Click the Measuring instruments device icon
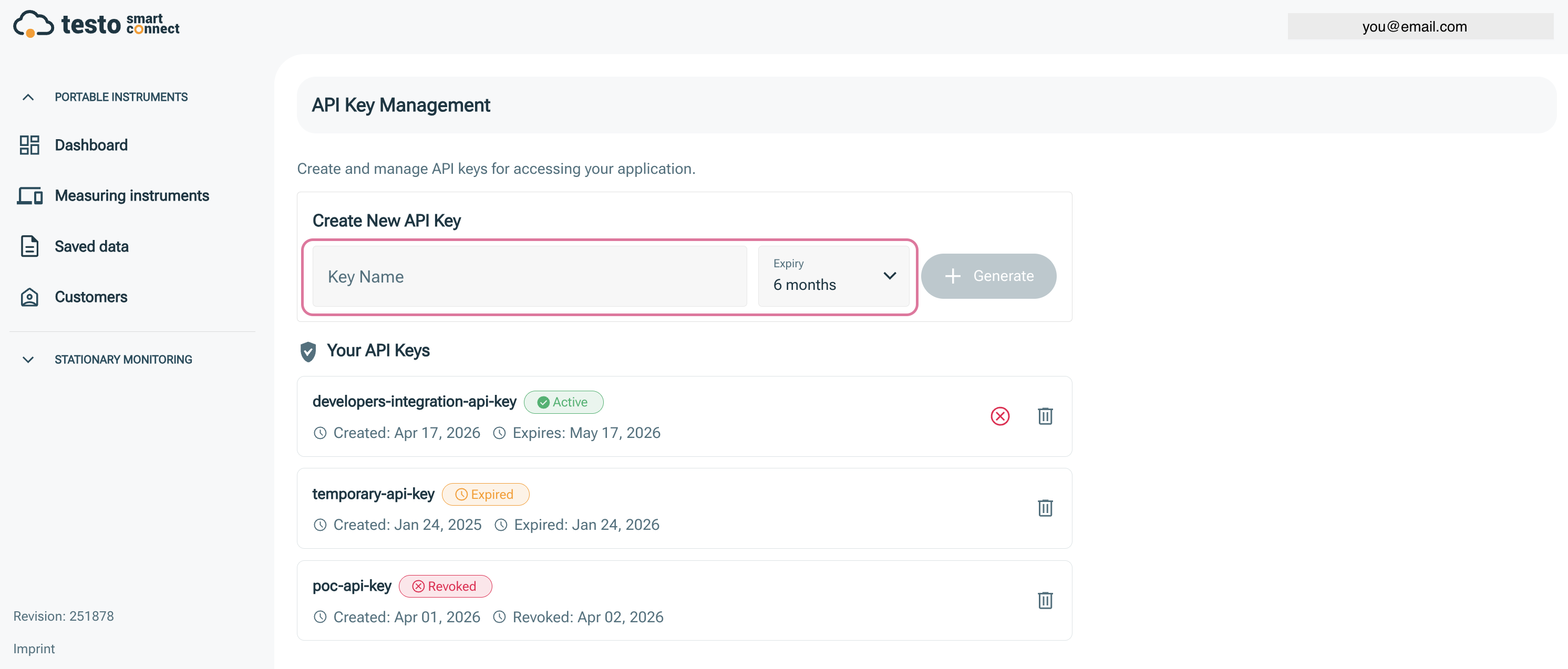 [29, 195]
